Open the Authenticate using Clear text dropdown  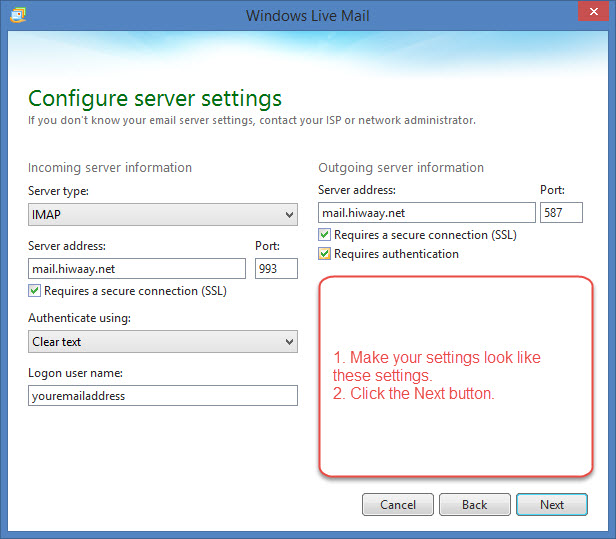[x=163, y=341]
